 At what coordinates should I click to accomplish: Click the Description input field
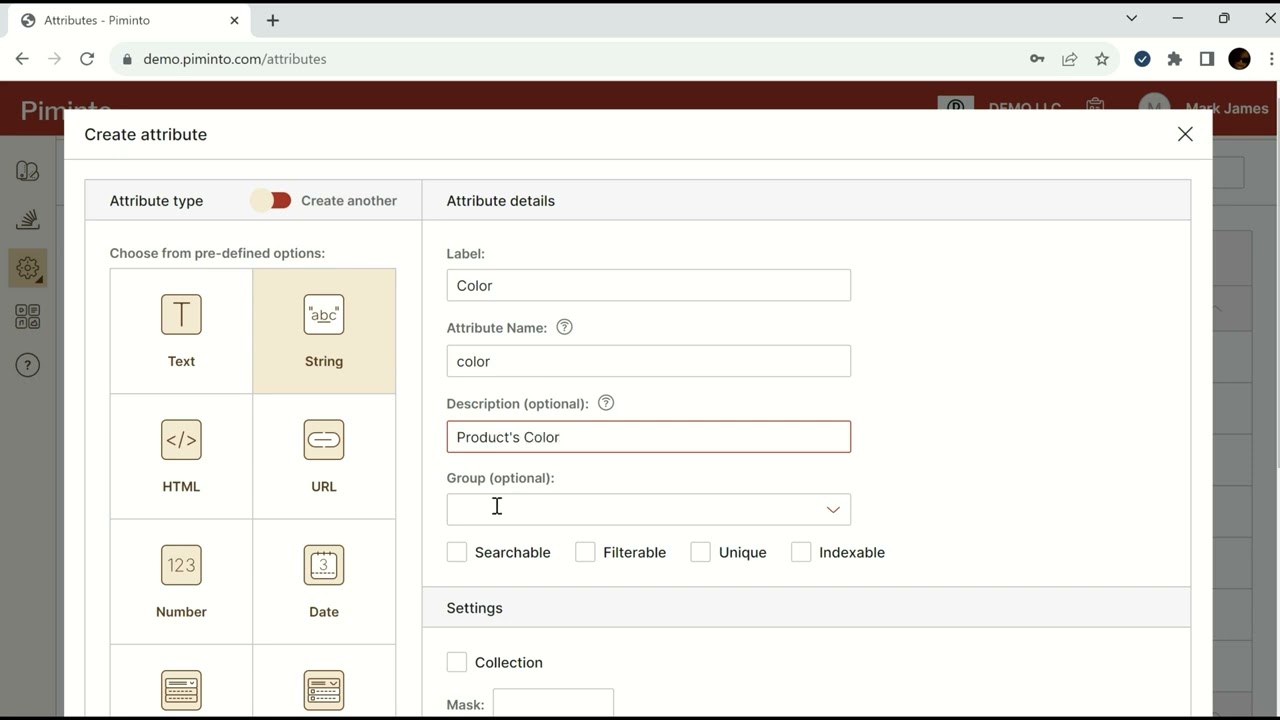(649, 437)
